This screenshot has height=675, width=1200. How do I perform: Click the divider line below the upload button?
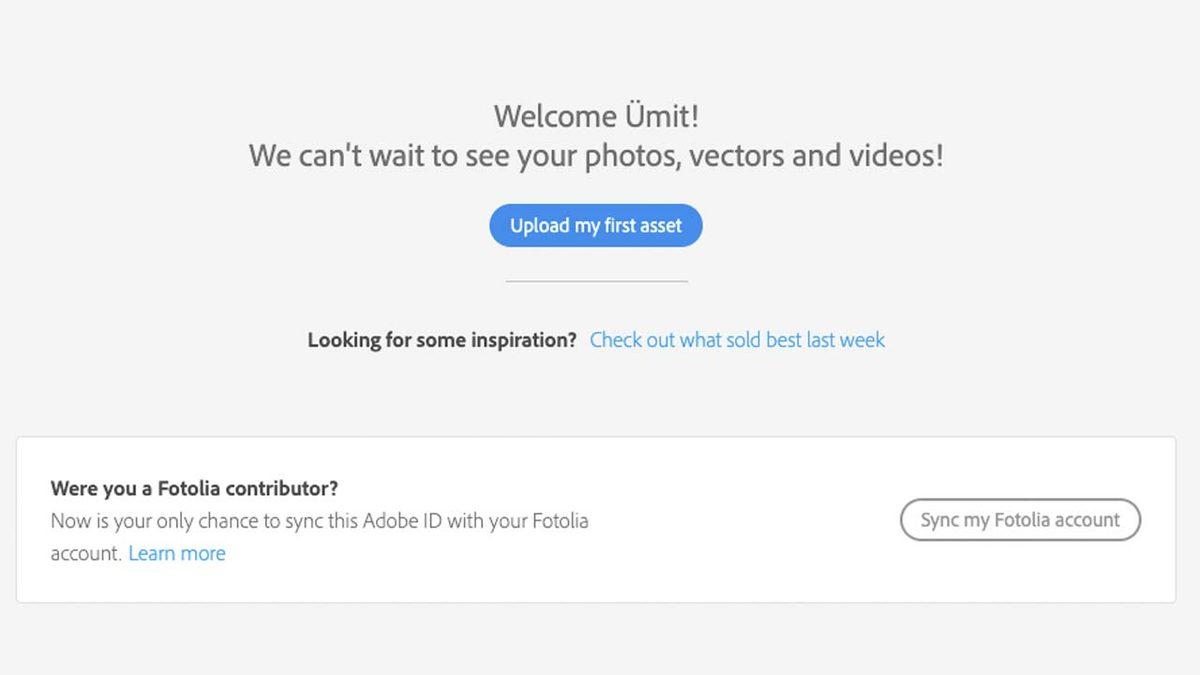(597, 282)
